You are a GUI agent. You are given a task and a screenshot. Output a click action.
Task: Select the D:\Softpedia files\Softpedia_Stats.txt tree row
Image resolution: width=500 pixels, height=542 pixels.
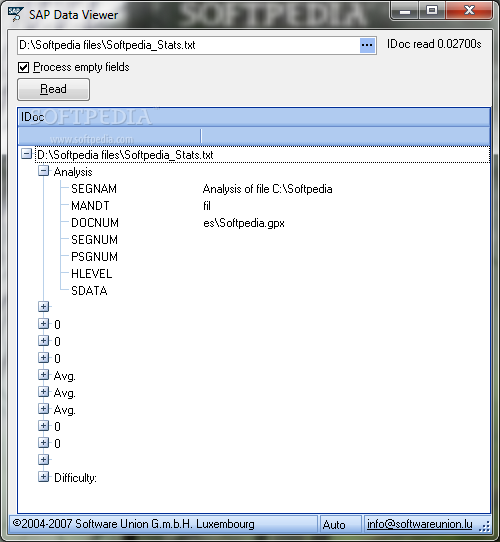(x=262, y=155)
